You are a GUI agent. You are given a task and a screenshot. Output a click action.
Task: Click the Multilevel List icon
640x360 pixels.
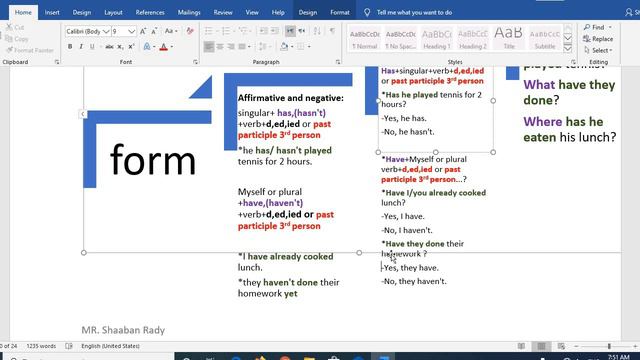244,31
